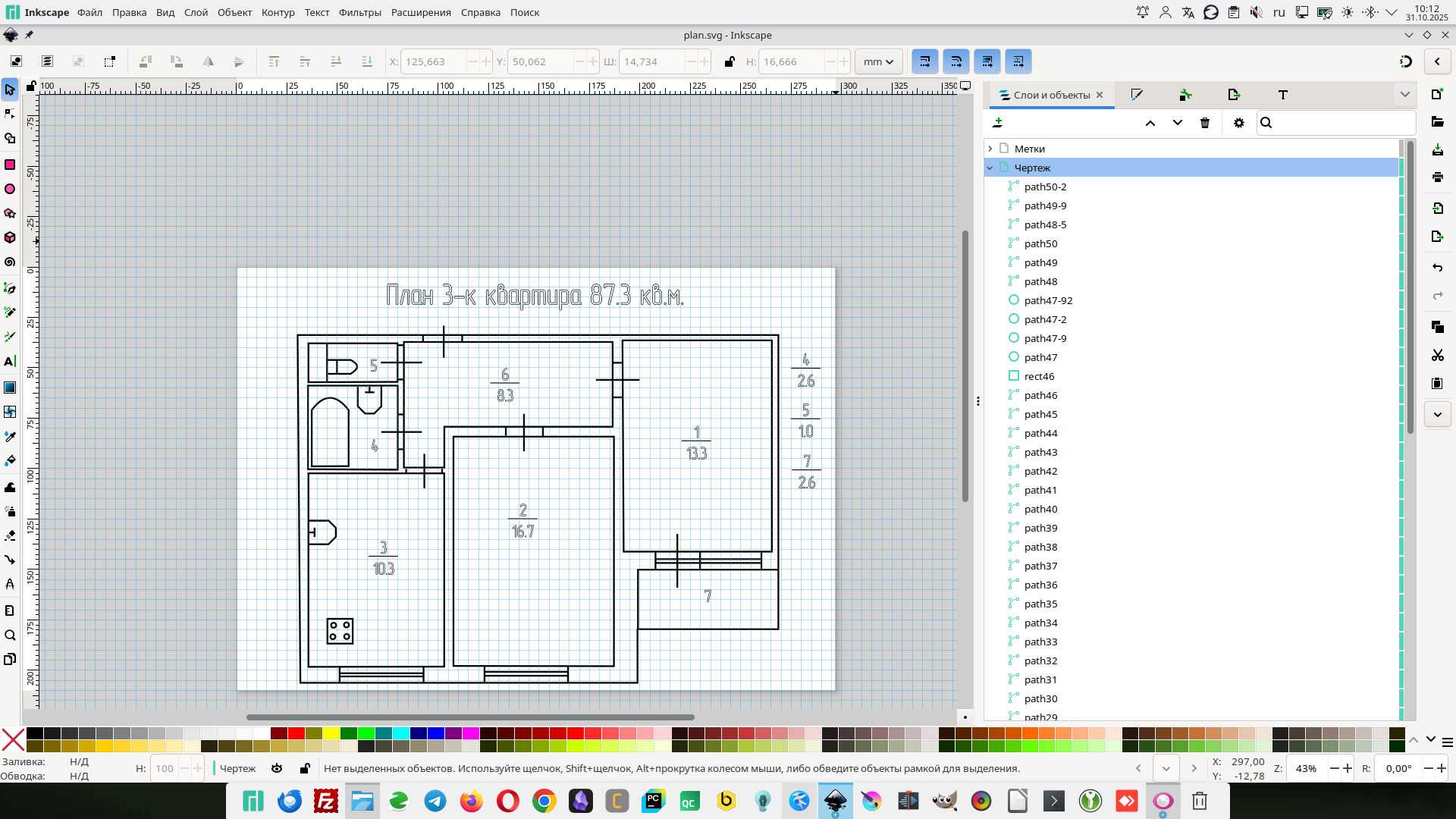The image size is (1456, 819).
Task: Toggle the guides lock at ruler corner
Action: point(31,86)
